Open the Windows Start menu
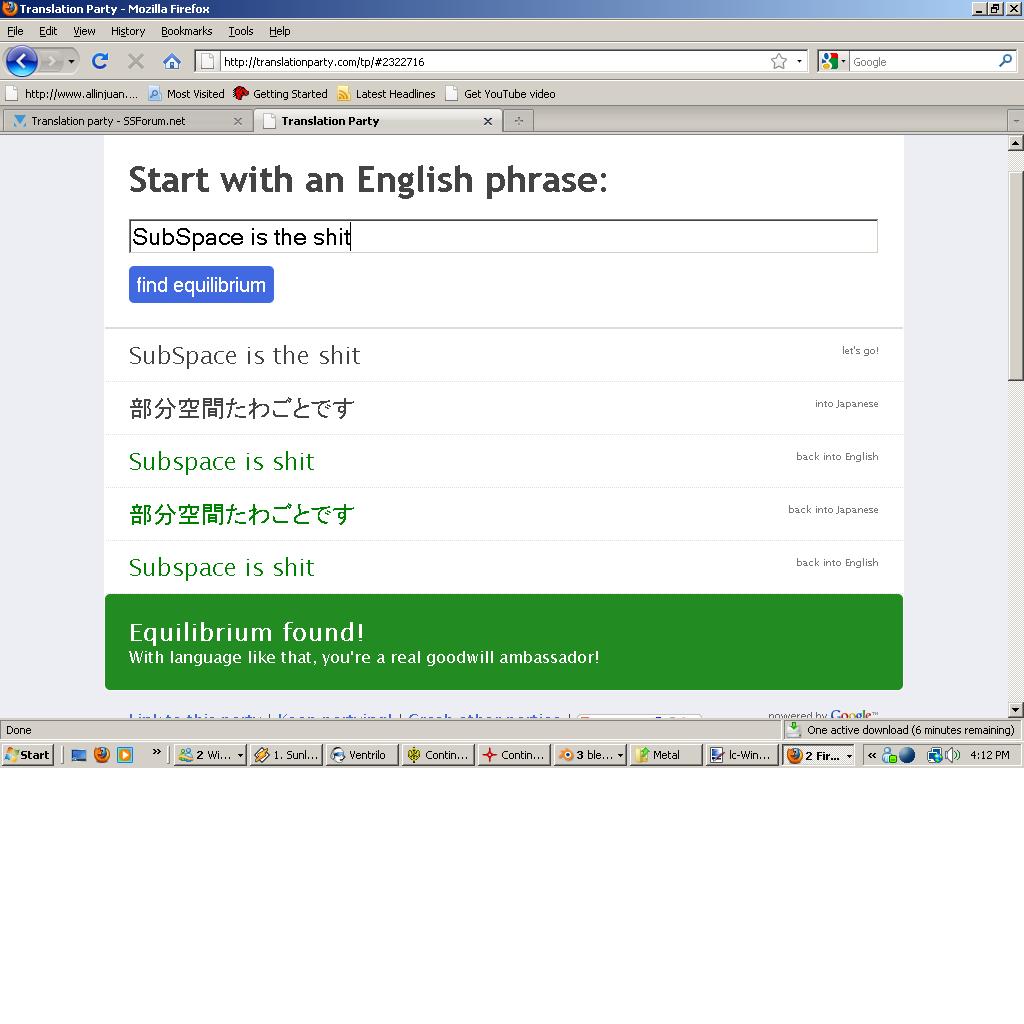Viewport: 1024px width, 1024px height. coord(27,755)
